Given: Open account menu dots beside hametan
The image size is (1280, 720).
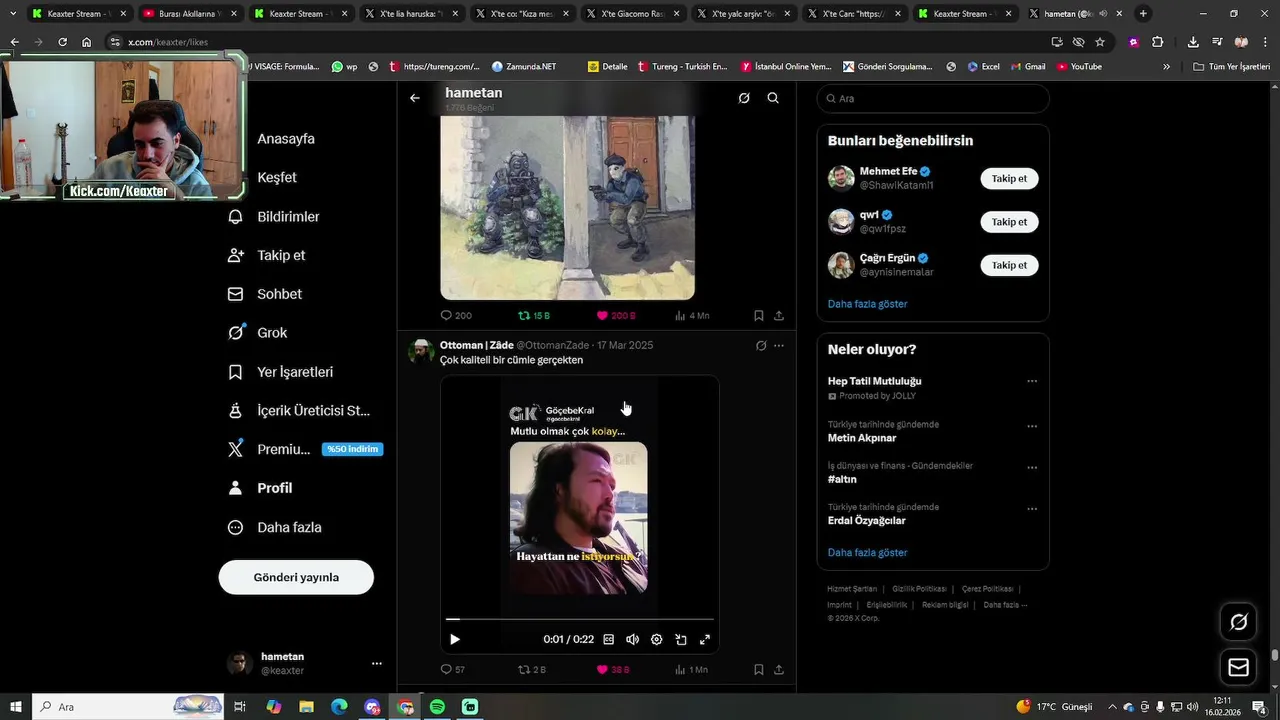Looking at the screenshot, I should [377, 663].
